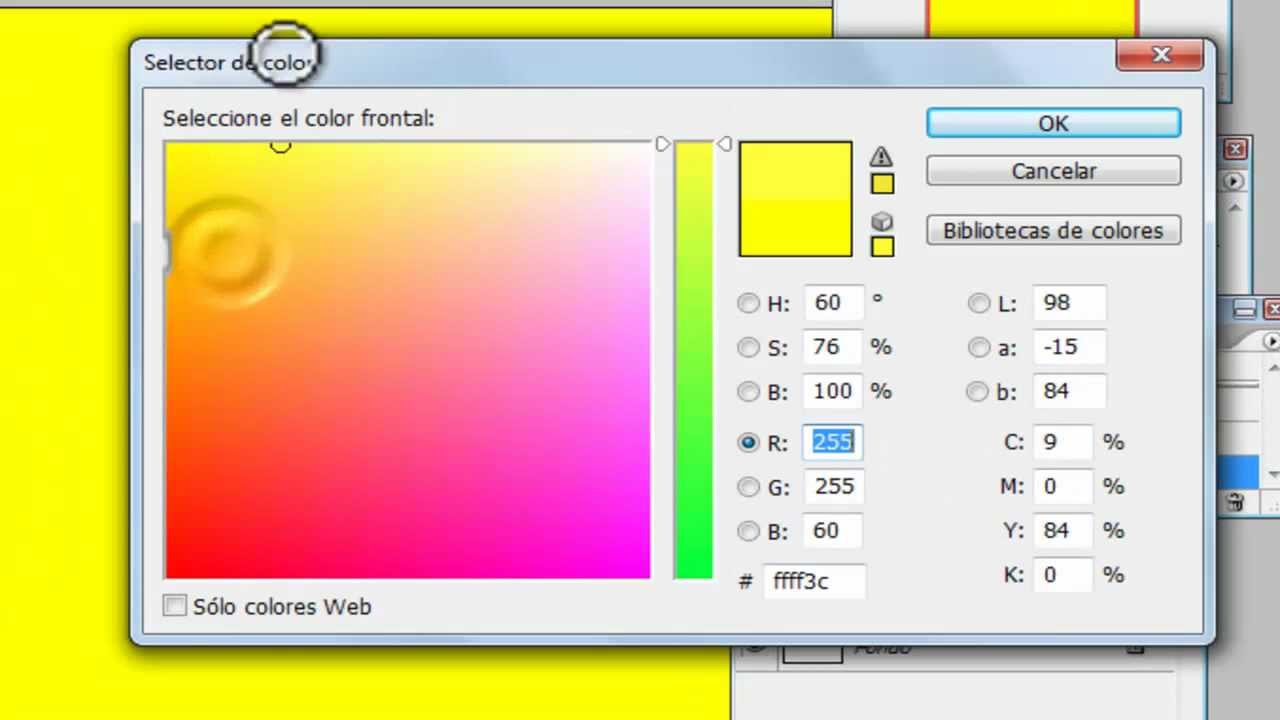This screenshot has width=1280, height=720.
Task: Click the Cancelar button
Action: [x=1053, y=171]
